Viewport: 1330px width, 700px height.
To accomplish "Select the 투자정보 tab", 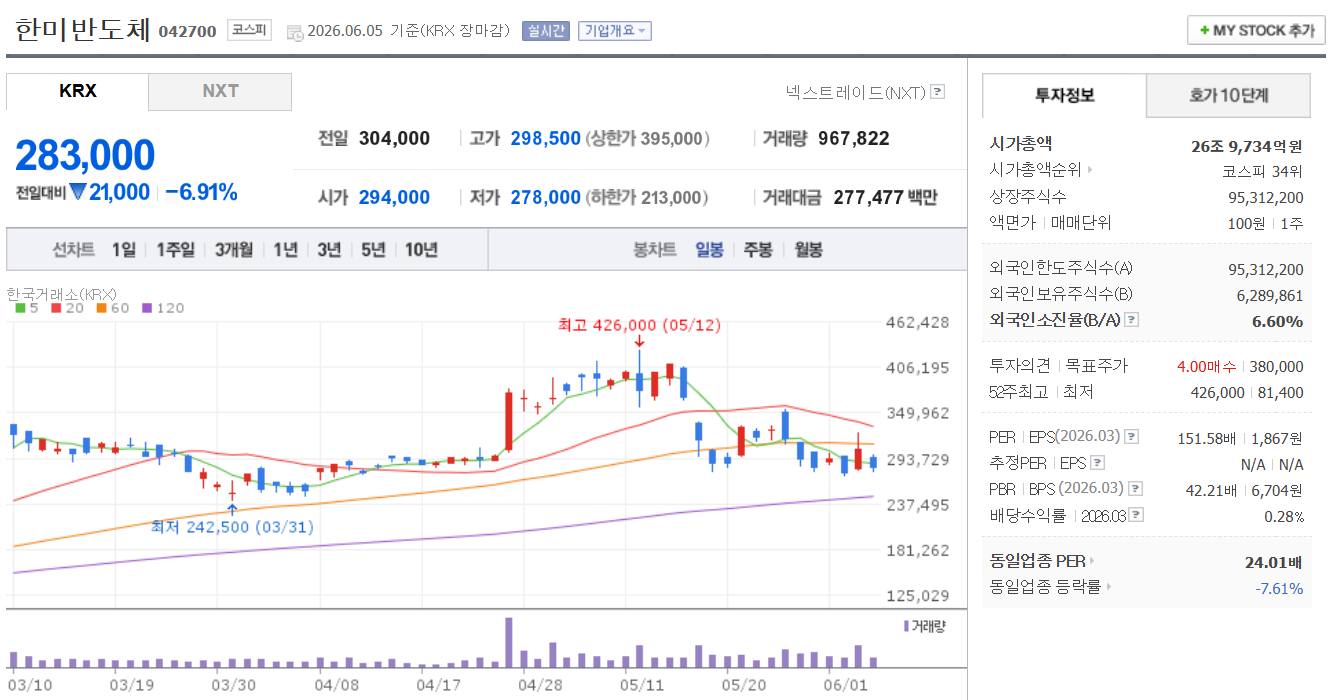I will pyautogui.click(x=1064, y=96).
